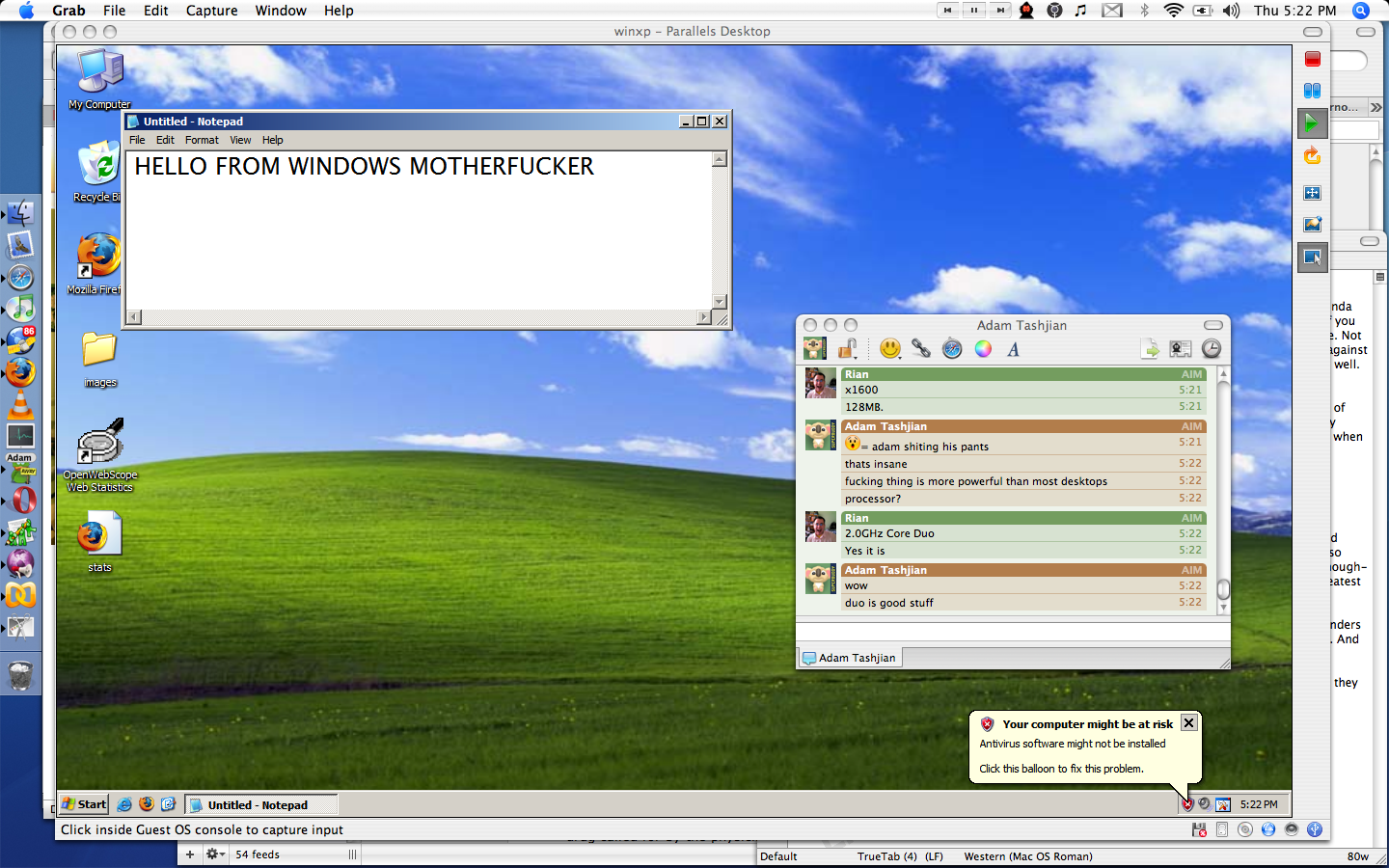Image resolution: width=1389 pixels, height=868 pixels.
Task: Open Notepad's Edit menu
Action: pos(165,140)
